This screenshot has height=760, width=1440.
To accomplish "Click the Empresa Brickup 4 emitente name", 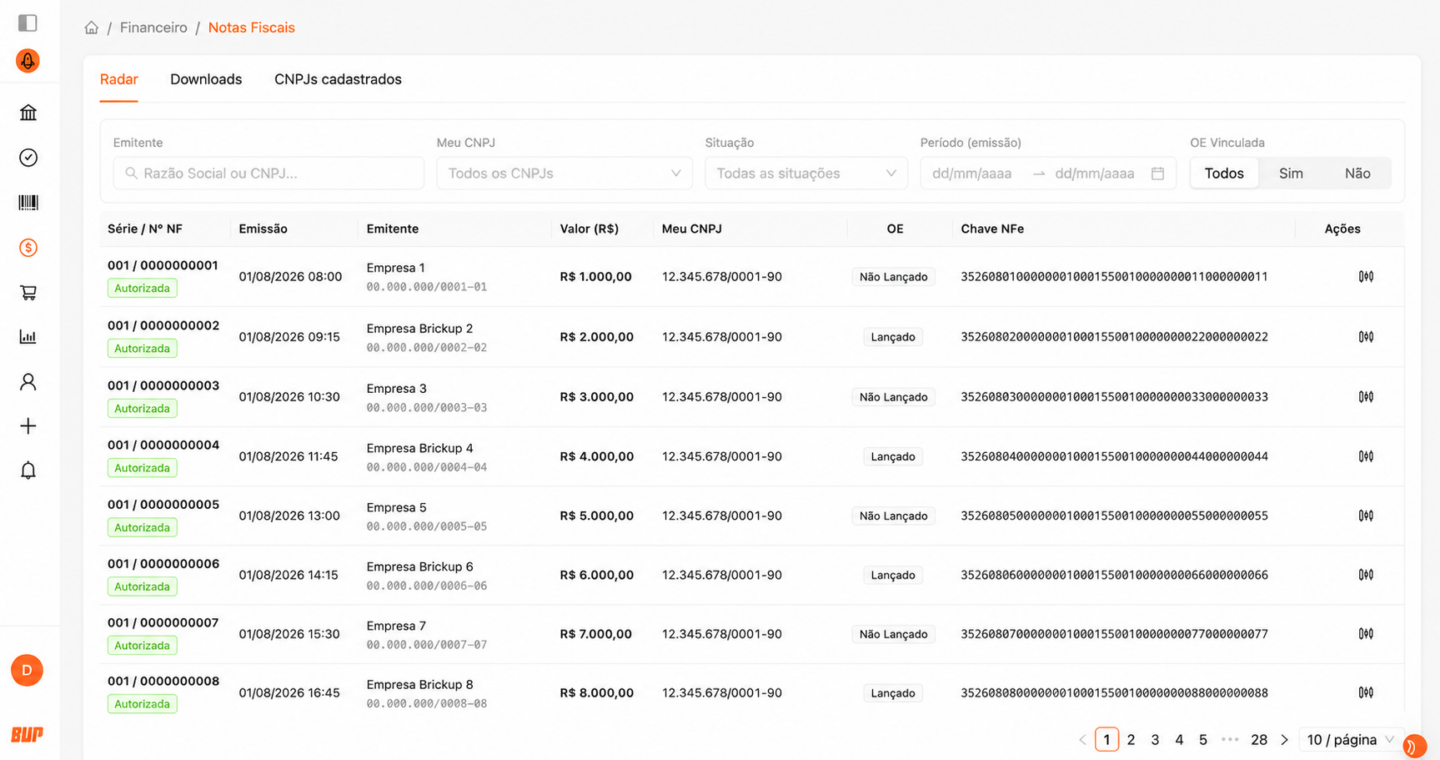I will (x=420, y=448).
